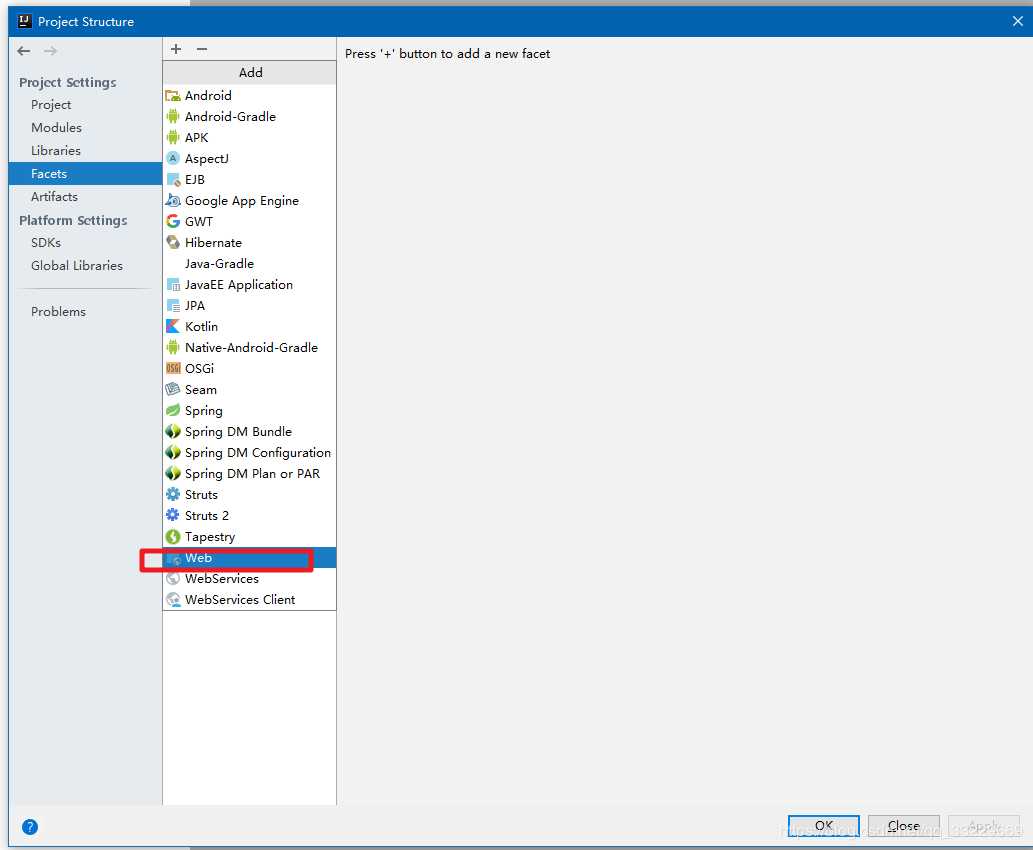Viewport: 1033px width, 850px height.
Task: Choose Struts 2 facet type
Action: pyautogui.click(x=249, y=515)
